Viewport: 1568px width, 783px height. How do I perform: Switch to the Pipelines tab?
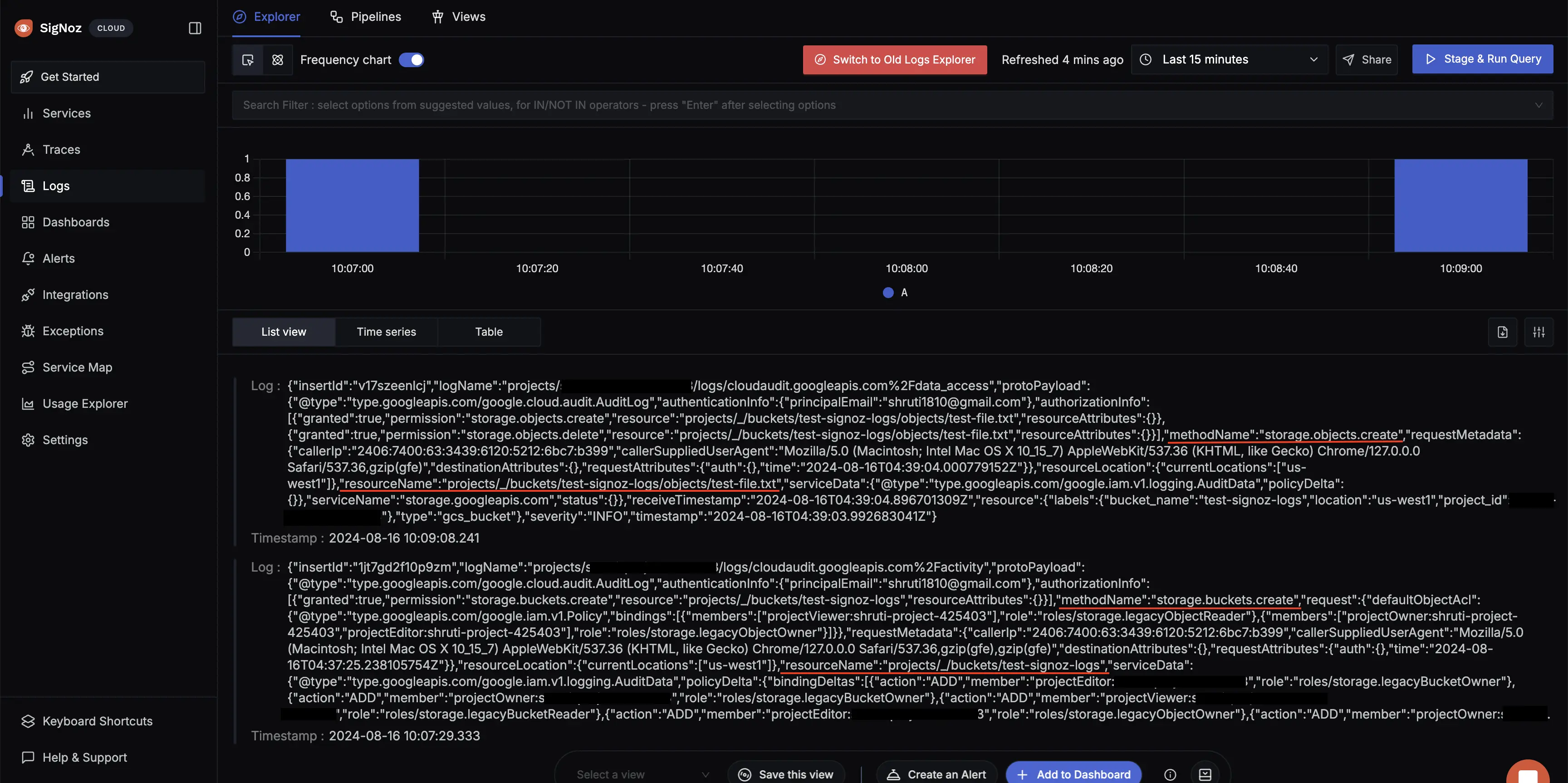(x=365, y=17)
